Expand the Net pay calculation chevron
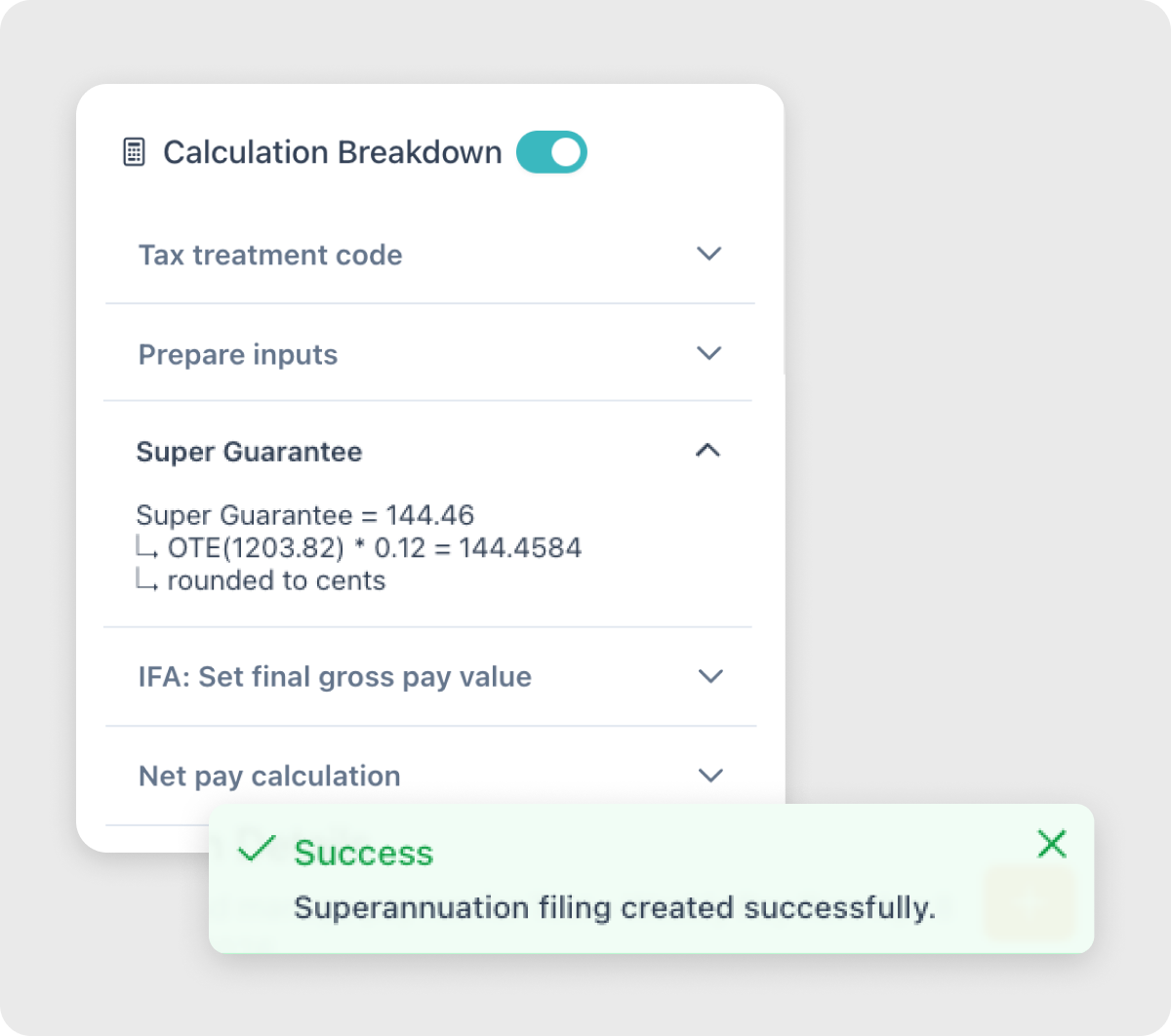1171x1036 pixels. tap(711, 776)
